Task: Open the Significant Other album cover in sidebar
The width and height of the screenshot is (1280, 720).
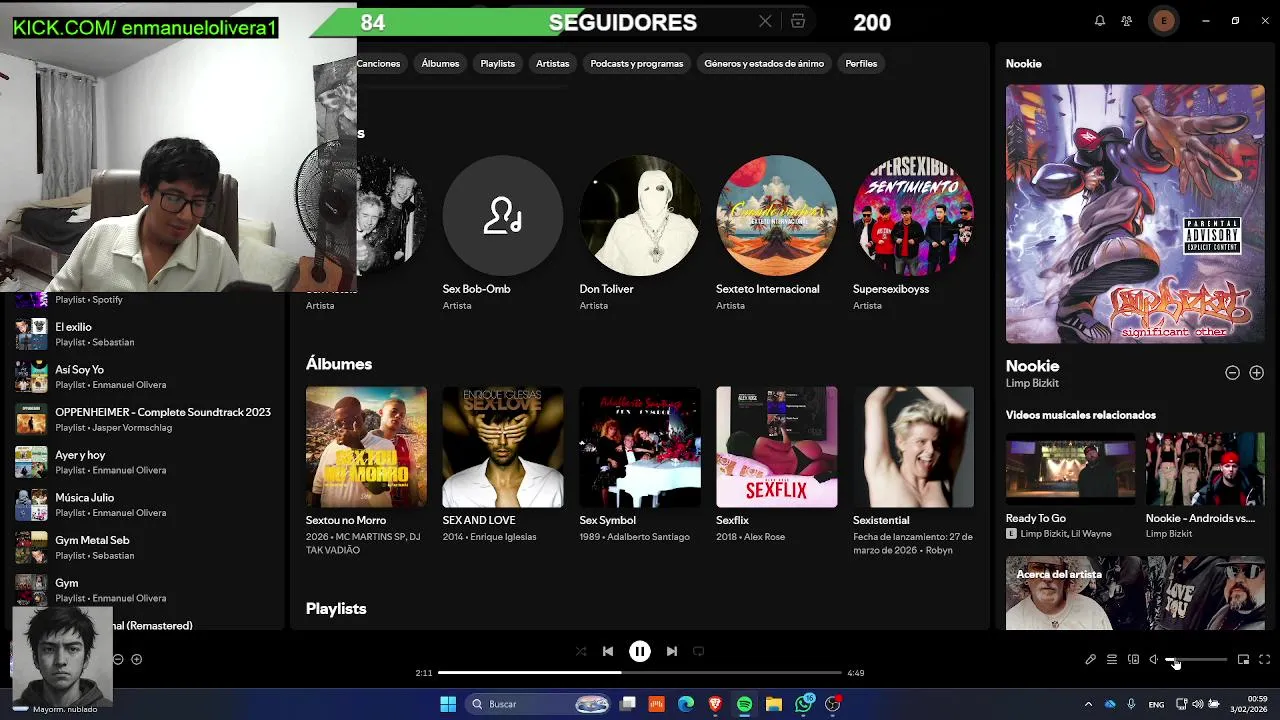Action: (1135, 214)
